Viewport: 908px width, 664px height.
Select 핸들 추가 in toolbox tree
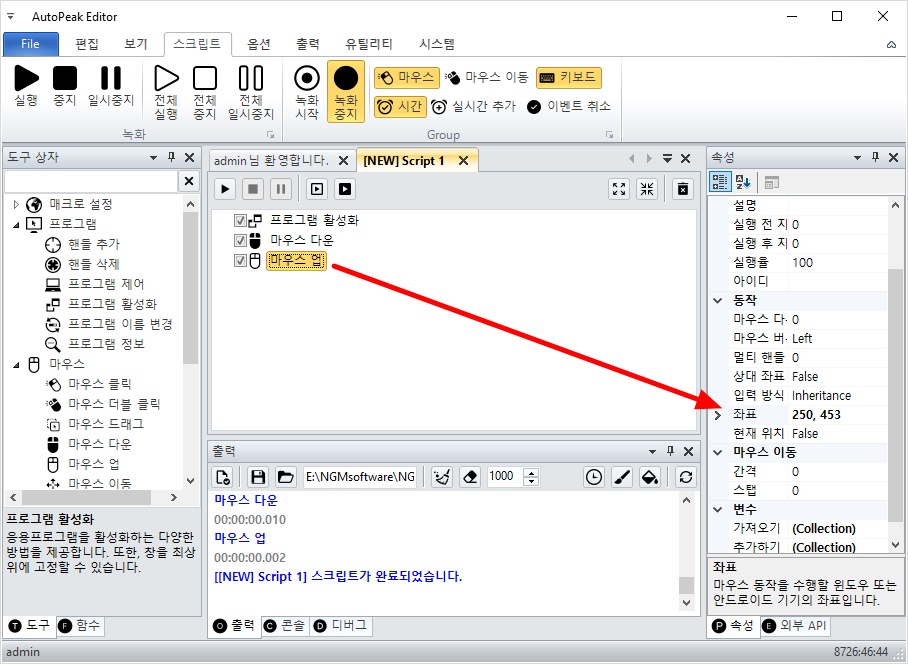click(94, 244)
